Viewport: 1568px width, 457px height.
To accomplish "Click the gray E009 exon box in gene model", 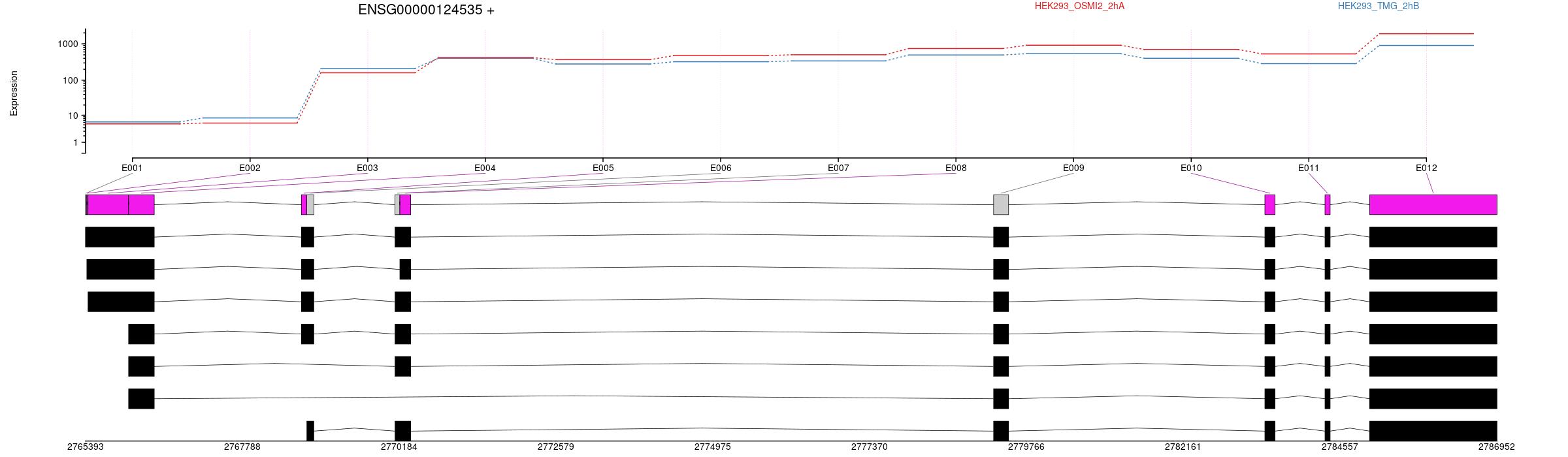I will 1001,204.
